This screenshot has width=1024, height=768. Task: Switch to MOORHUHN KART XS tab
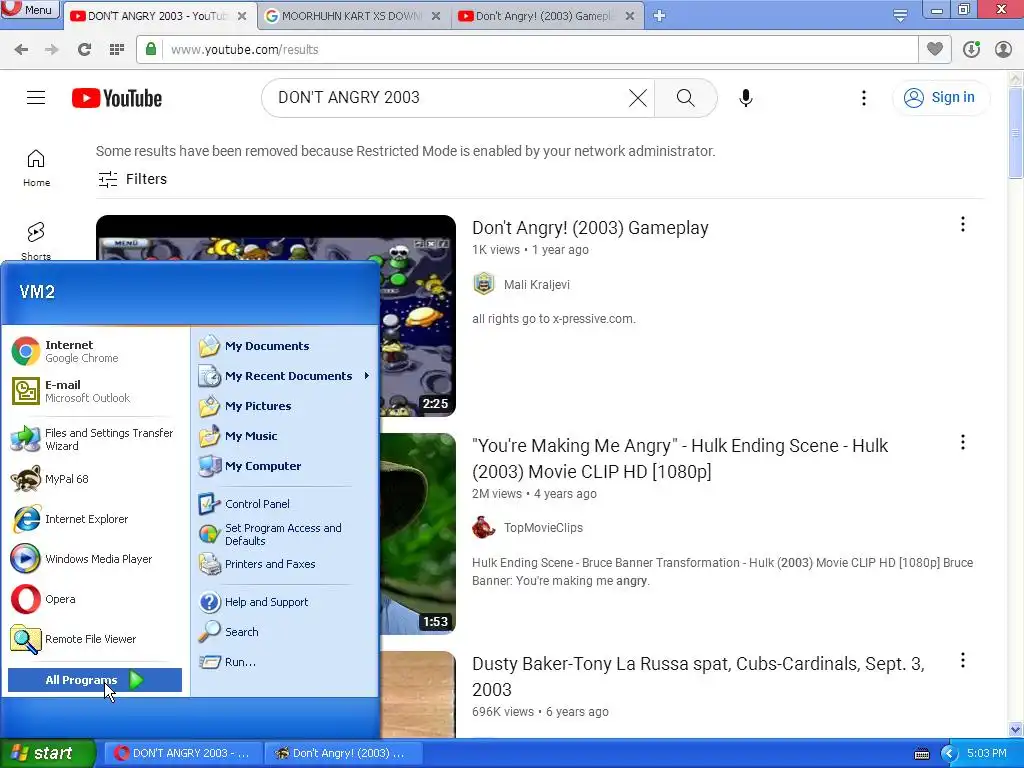click(x=354, y=16)
